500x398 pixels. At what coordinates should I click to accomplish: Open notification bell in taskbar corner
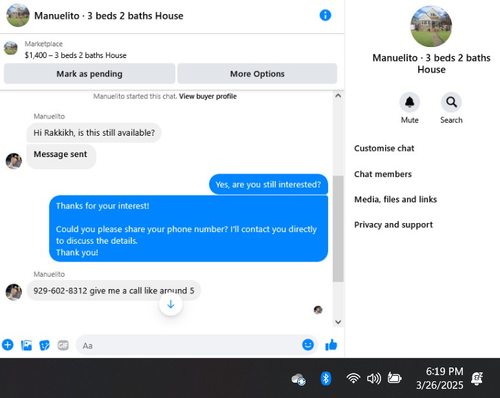(477, 378)
